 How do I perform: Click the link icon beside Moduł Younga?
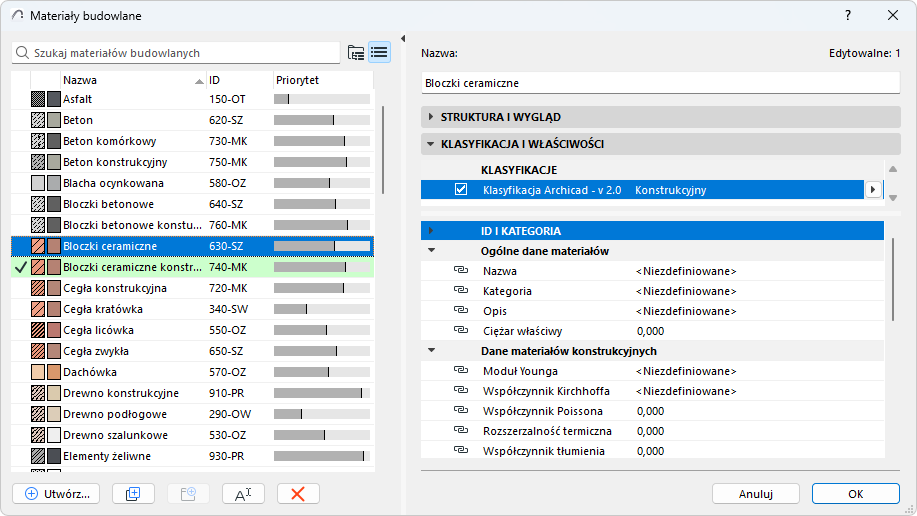[461, 371]
